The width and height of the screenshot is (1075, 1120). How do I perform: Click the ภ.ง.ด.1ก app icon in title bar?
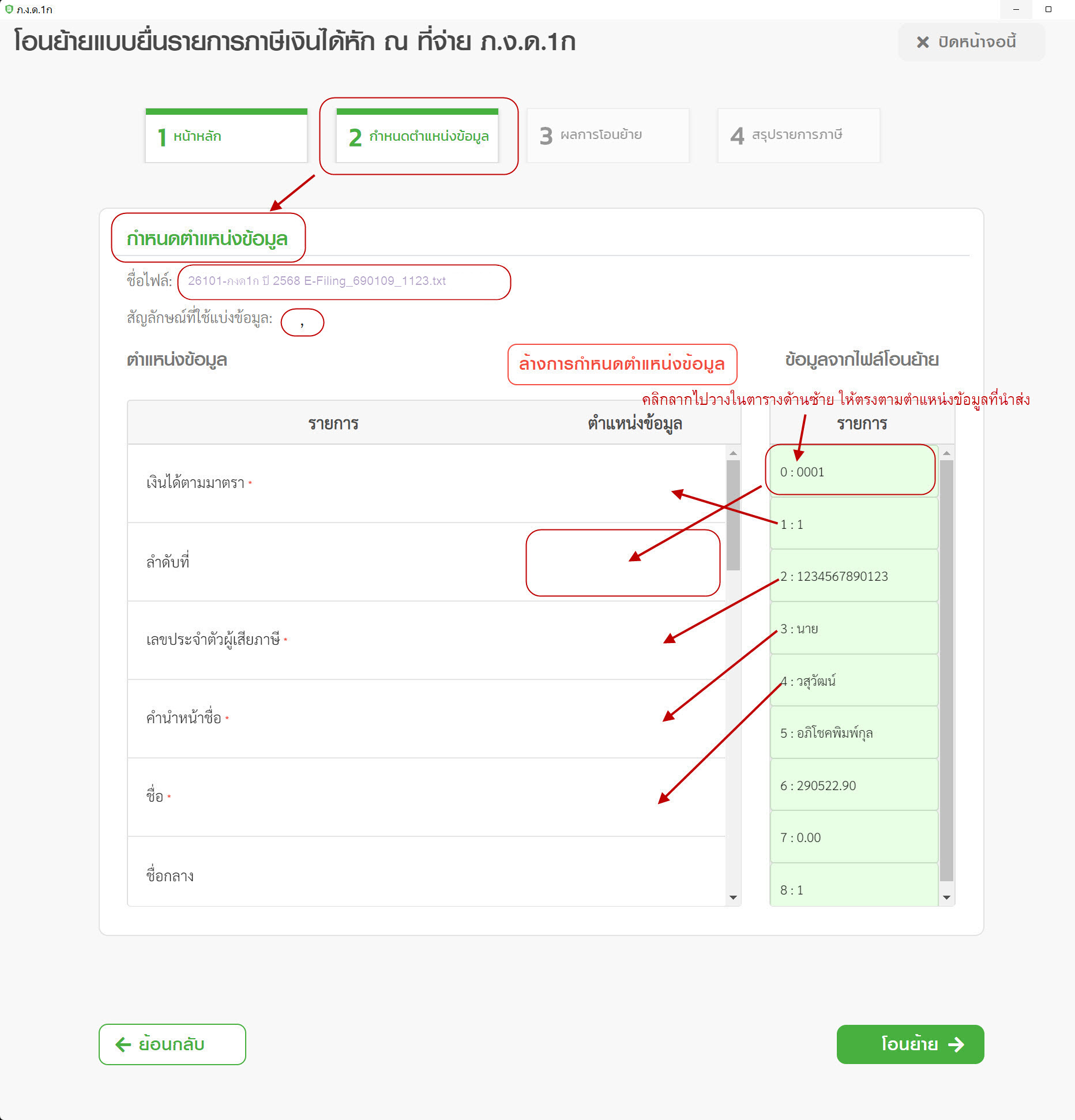coord(9,9)
